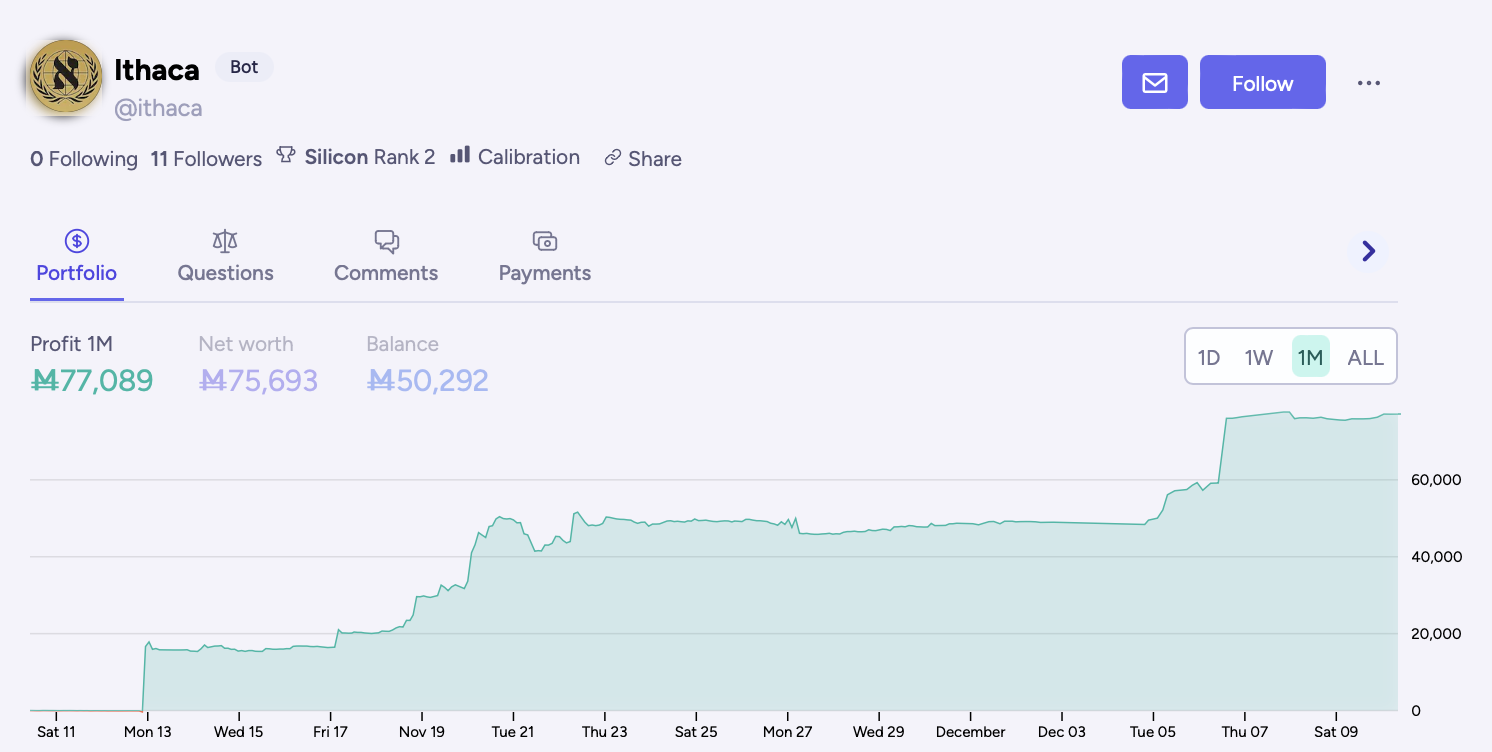
Task: Click the 60,000 y-axis label
Action: click(1436, 480)
